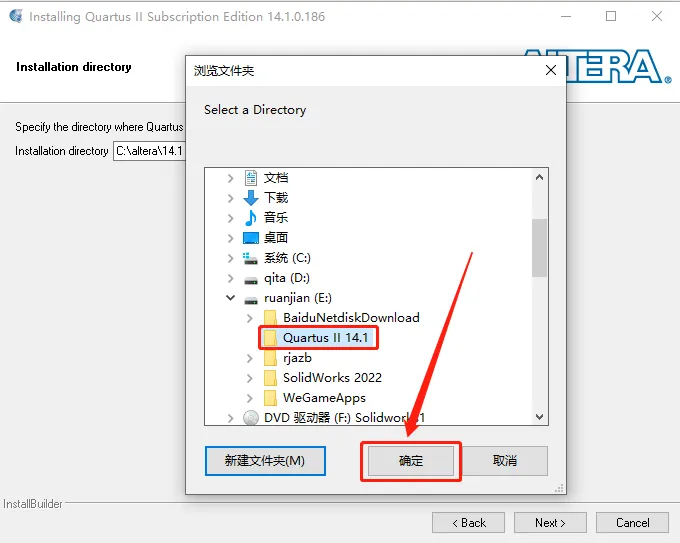Select the 文档 folder label

pyautogui.click(x=276, y=178)
